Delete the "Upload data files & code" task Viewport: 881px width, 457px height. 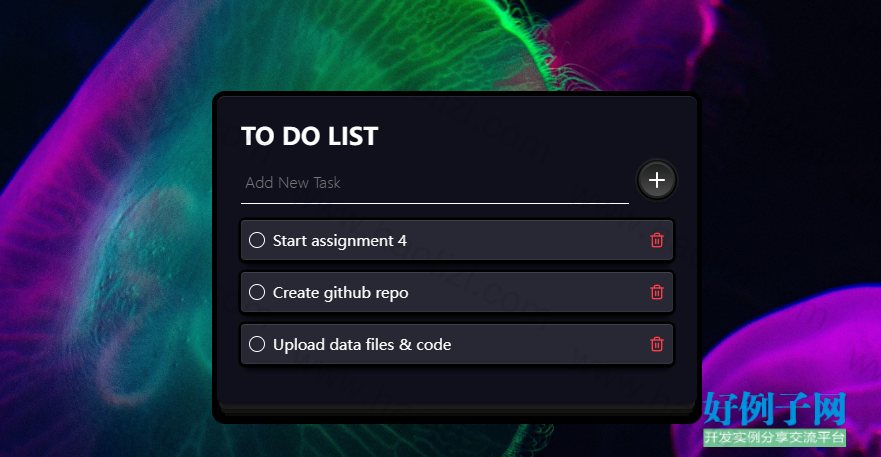657,344
